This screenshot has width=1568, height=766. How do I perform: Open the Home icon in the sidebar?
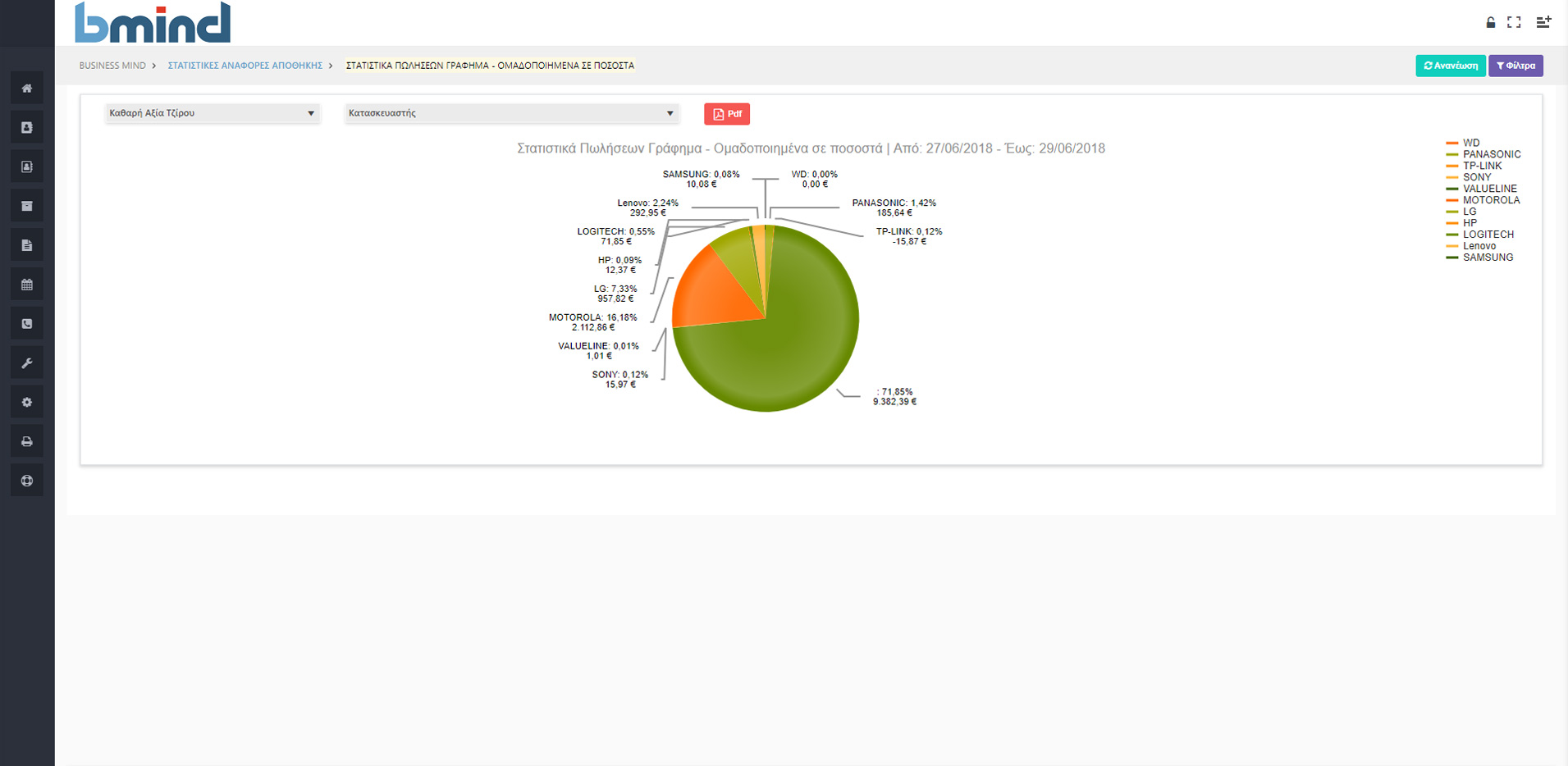click(x=27, y=89)
